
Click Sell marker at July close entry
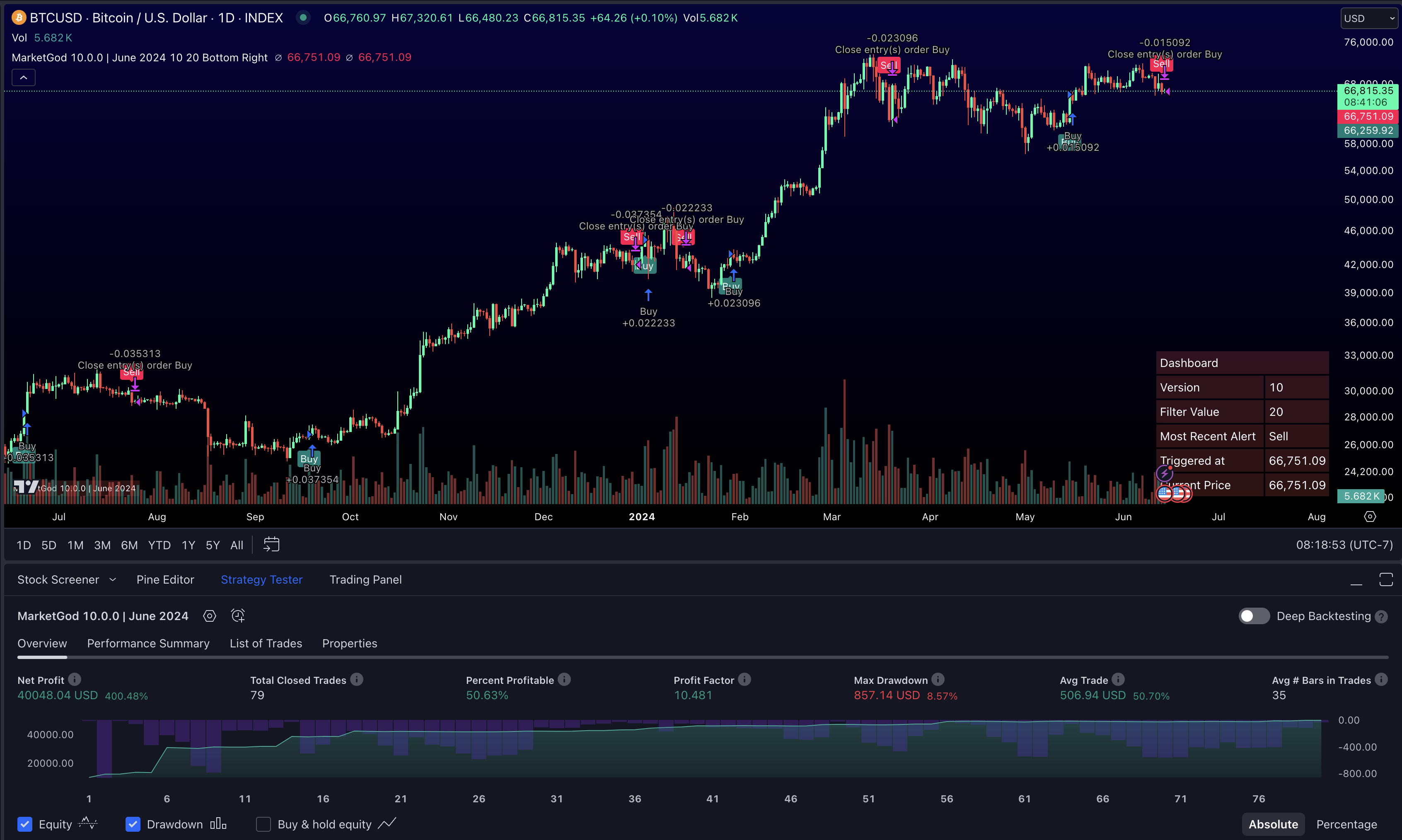click(131, 372)
